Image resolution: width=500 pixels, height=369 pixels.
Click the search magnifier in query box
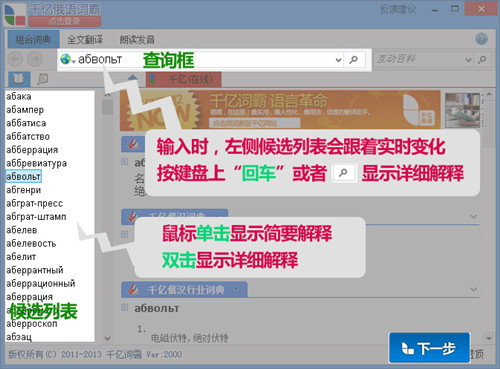tap(353, 60)
